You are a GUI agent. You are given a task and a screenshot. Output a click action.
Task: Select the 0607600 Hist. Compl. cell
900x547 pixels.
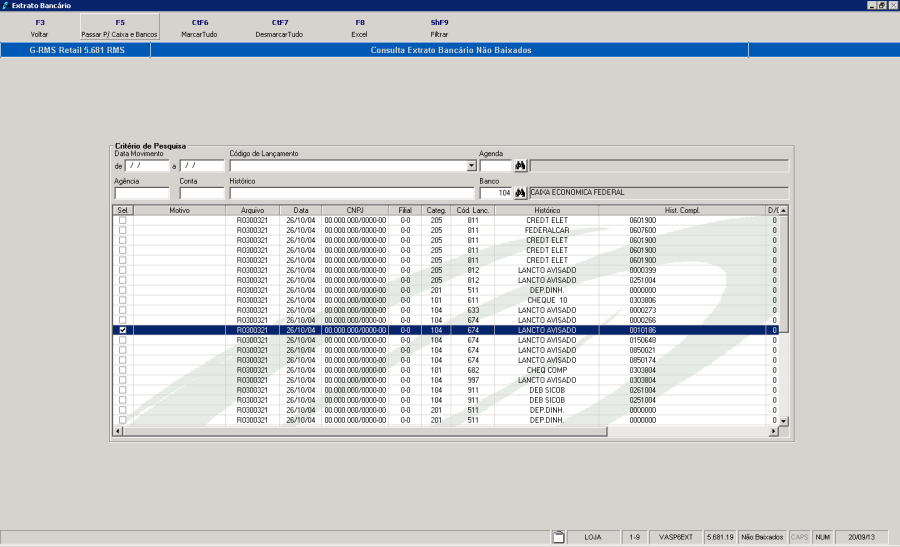[x=682, y=230]
